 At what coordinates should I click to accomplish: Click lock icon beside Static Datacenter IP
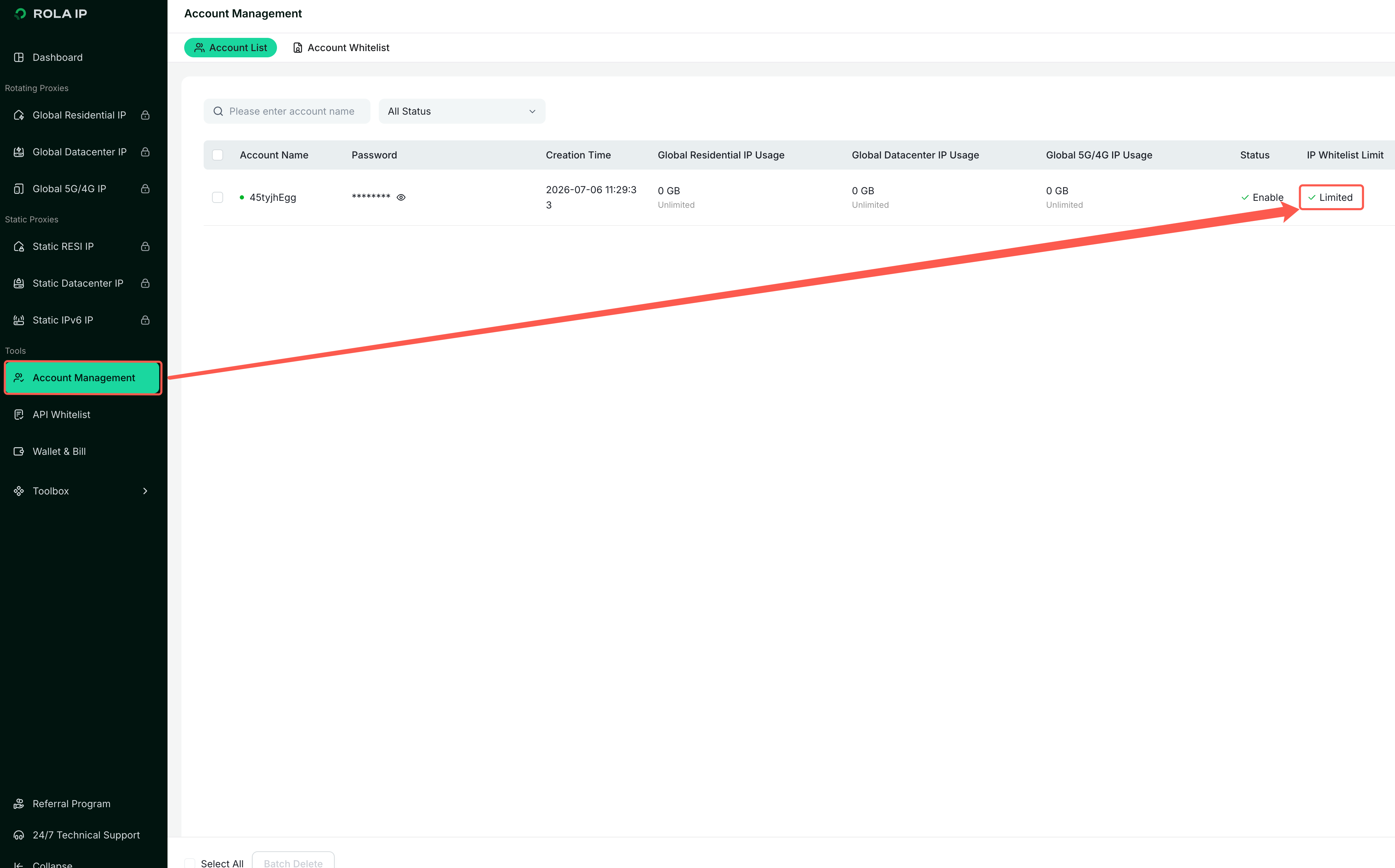pos(145,283)
